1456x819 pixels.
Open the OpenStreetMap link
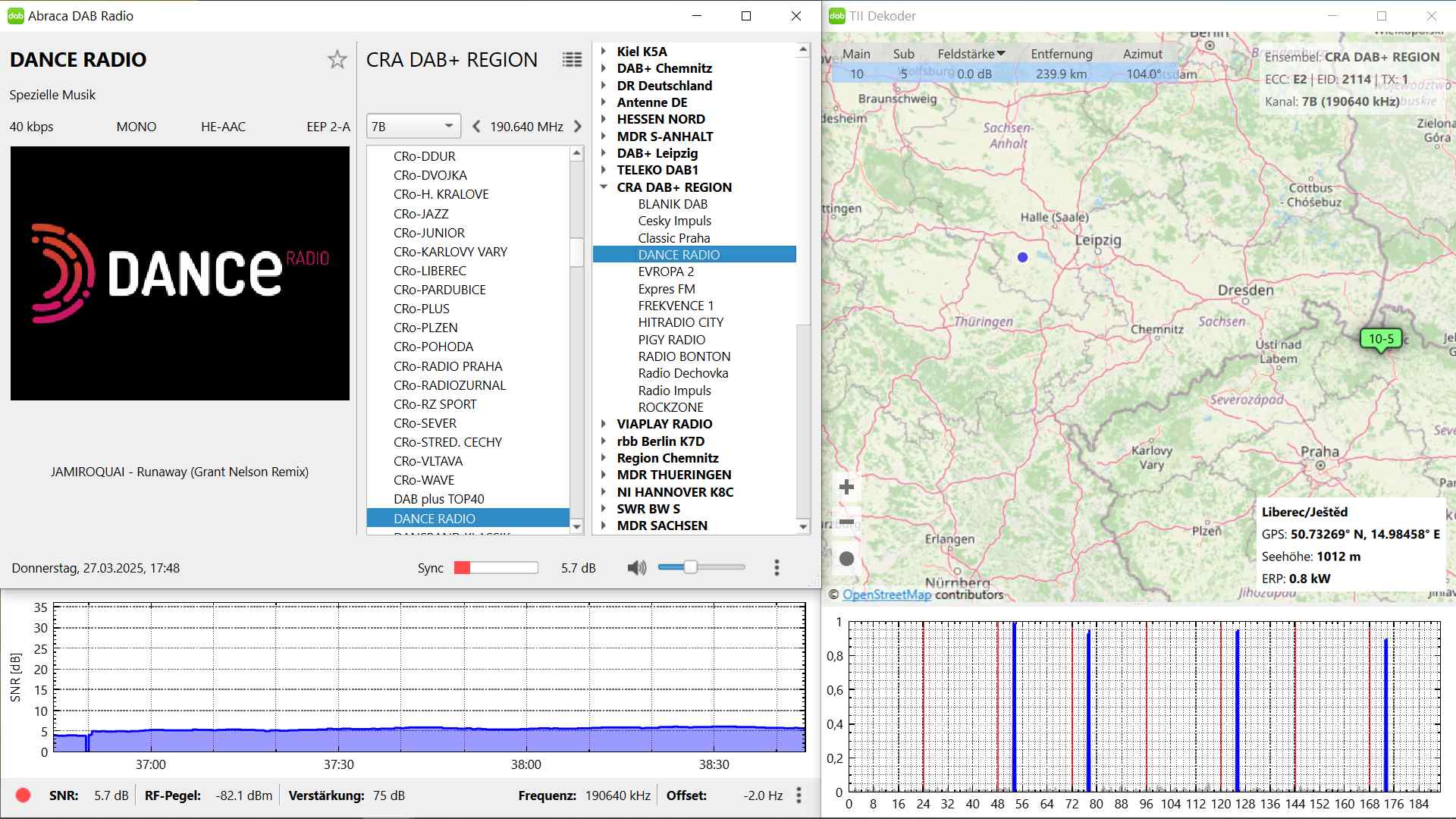click(x=886, y=595)
